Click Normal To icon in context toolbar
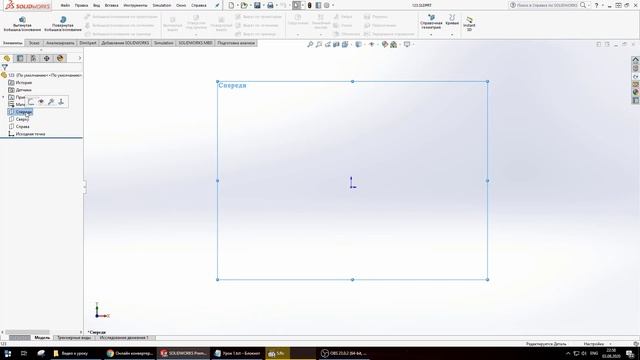The height and width of the screenshot is (360, 640). [x=61, y=102]
